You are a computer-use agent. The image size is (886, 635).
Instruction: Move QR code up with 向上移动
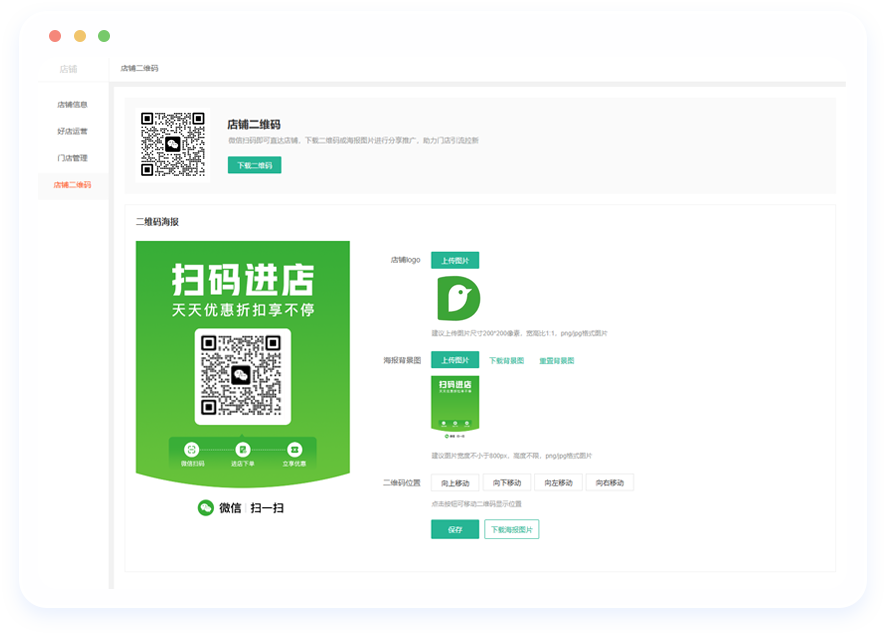pos(455,483)
